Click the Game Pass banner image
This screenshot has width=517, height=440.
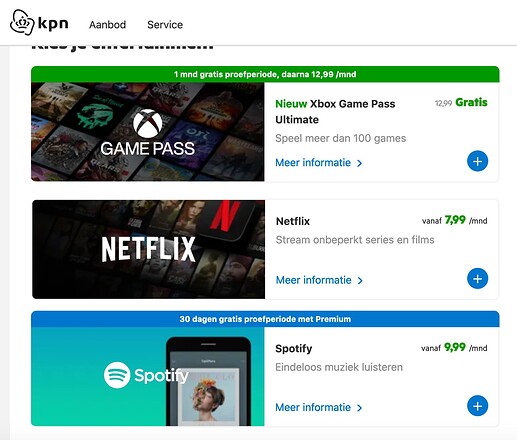148,132
